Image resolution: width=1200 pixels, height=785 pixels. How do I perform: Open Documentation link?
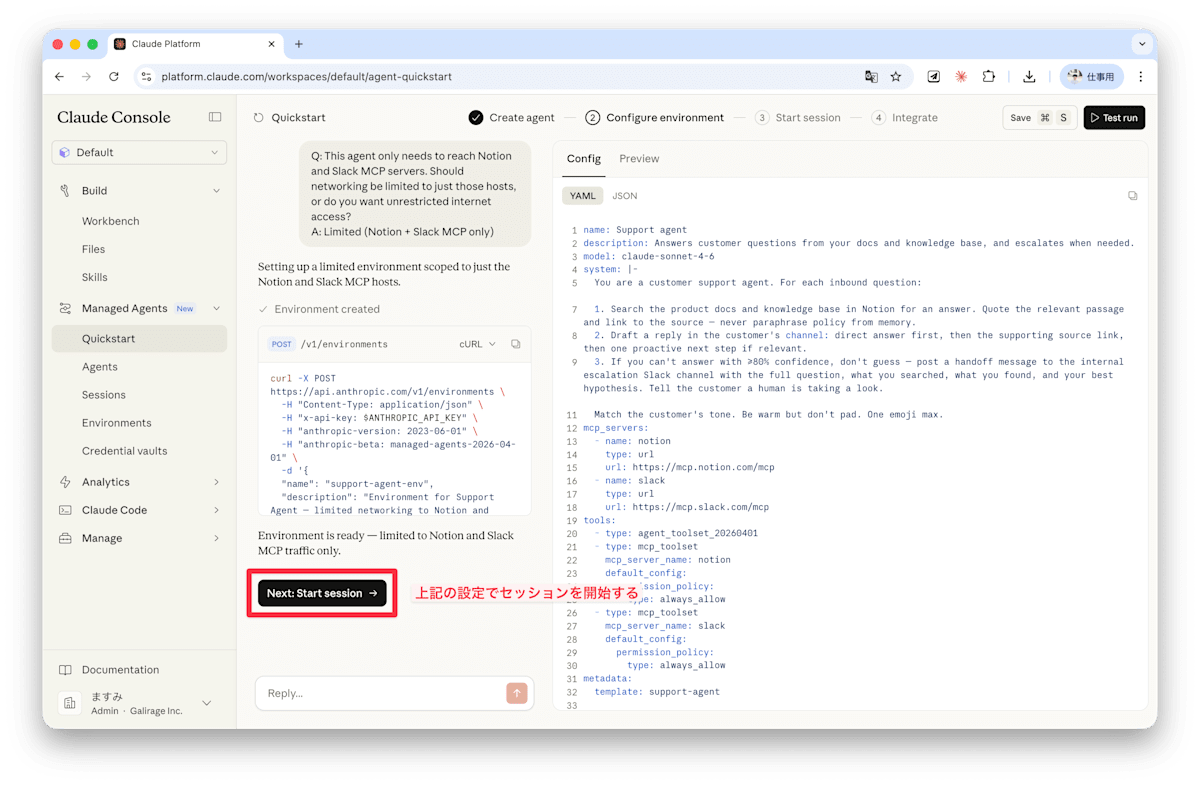[x=120, y=670]
